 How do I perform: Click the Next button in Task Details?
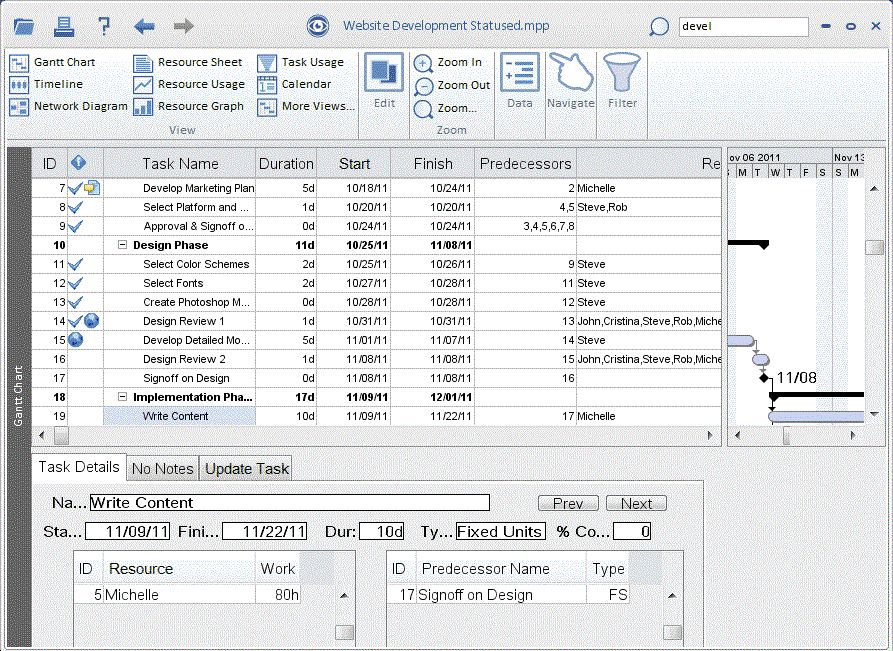click(636, 503)
